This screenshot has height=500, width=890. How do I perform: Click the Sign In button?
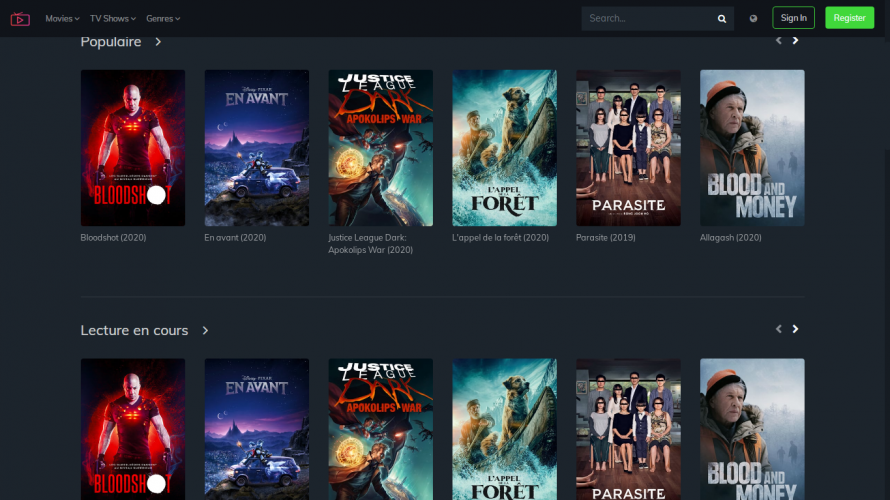794,18
